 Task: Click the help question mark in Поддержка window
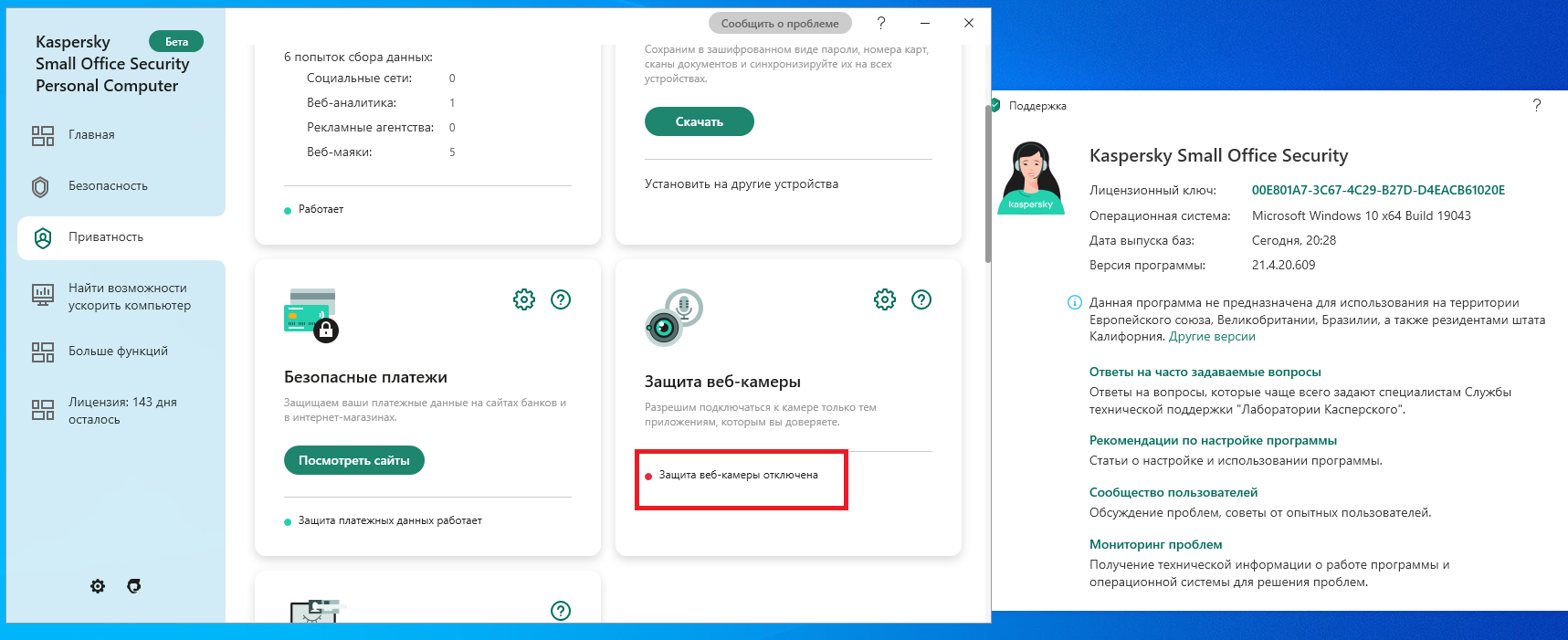click(1537, 106)
